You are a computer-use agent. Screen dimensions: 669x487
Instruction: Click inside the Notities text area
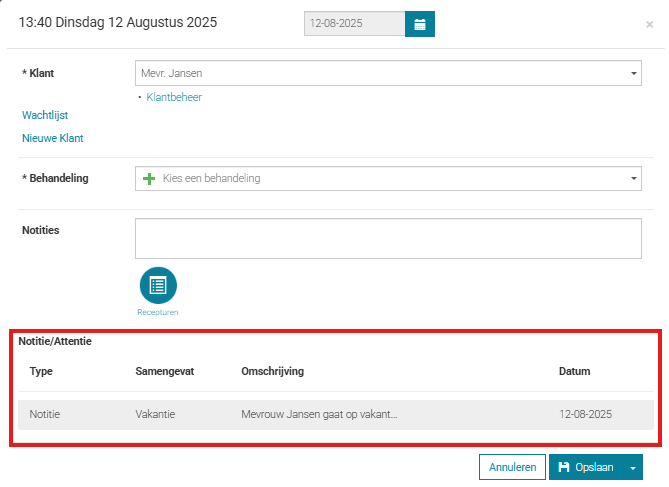(387, 239)
